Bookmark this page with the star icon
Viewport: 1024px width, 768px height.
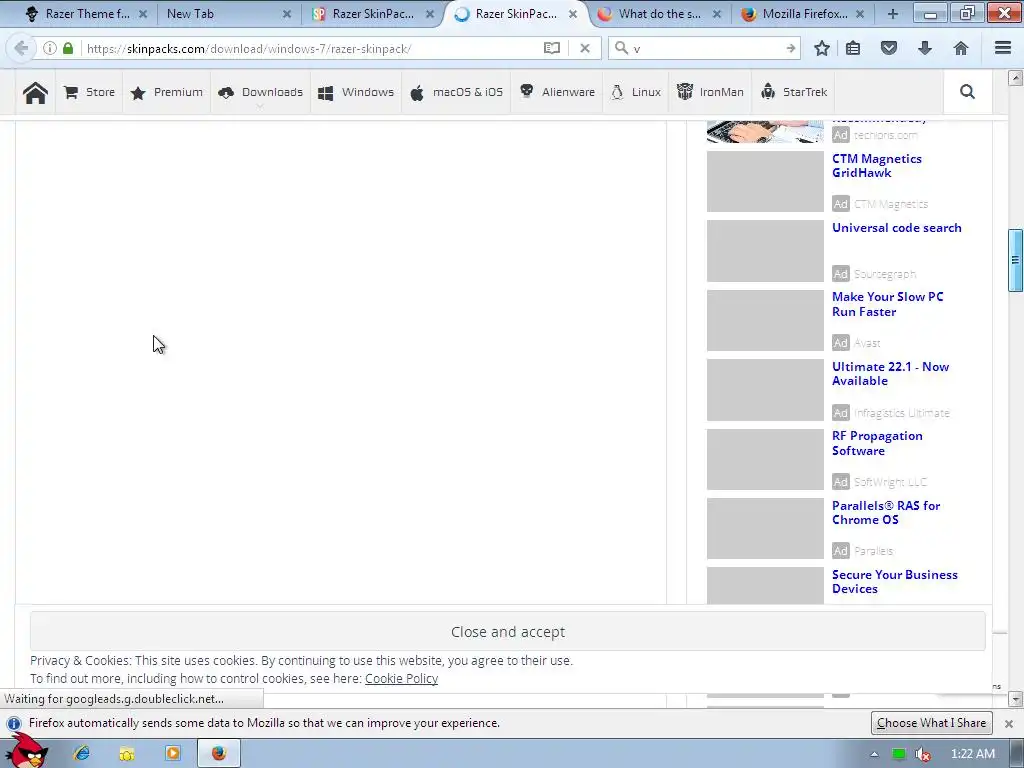pos(822,48)
